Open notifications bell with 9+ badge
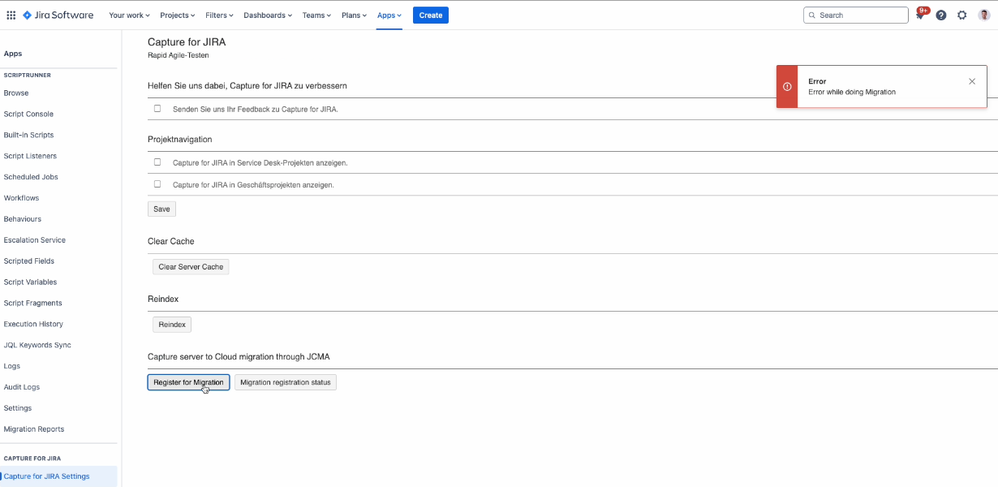The image size is (998, 487). tap(921, 14)
